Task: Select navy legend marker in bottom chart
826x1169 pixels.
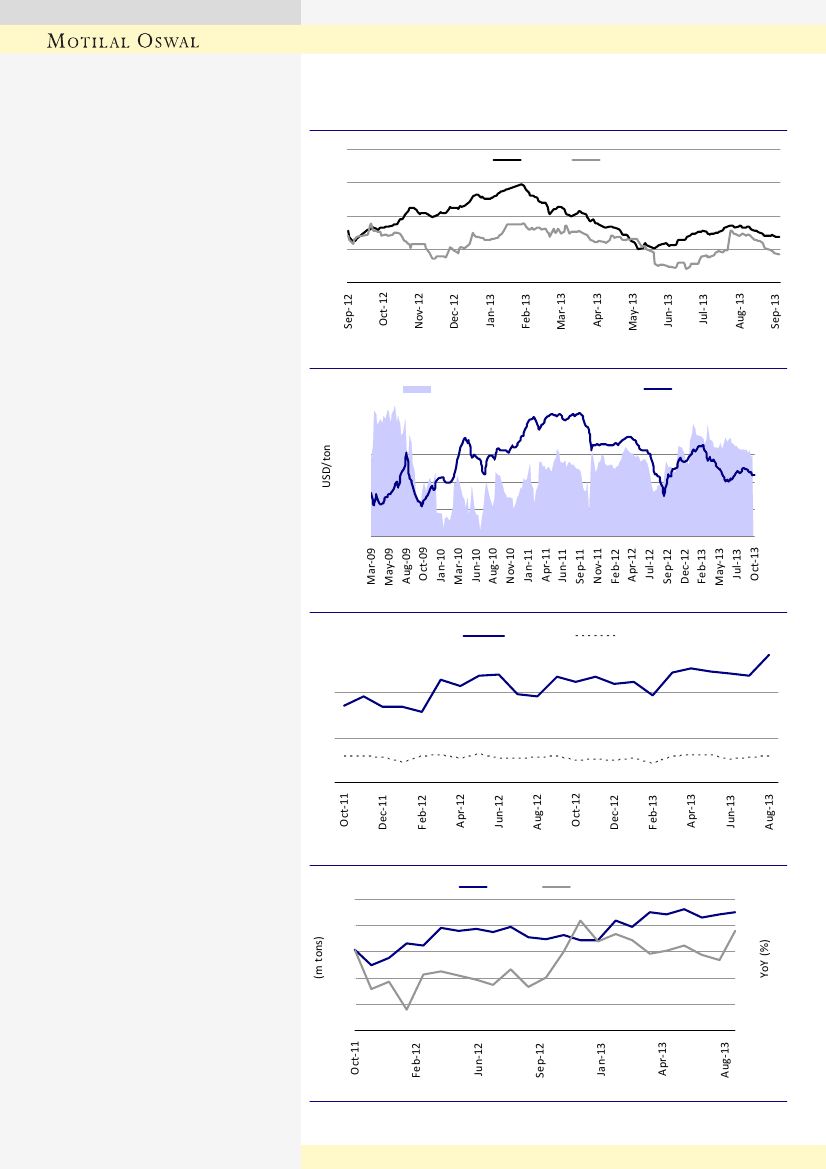Action: [x=473, y=886]
